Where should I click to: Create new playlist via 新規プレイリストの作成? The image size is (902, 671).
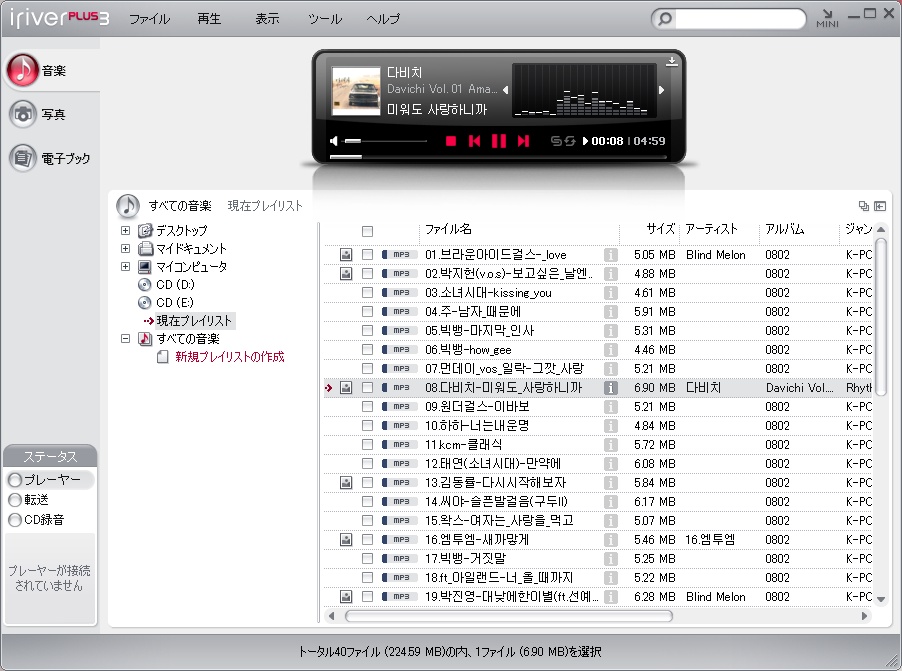(230, 357)
